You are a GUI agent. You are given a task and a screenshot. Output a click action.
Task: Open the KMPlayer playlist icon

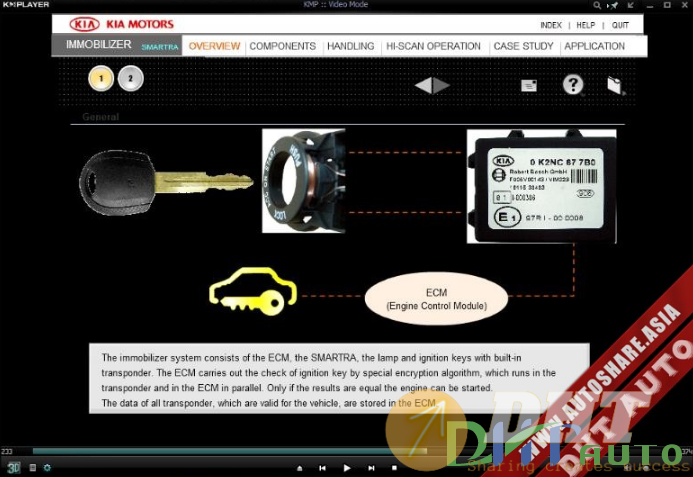(33, 467)
